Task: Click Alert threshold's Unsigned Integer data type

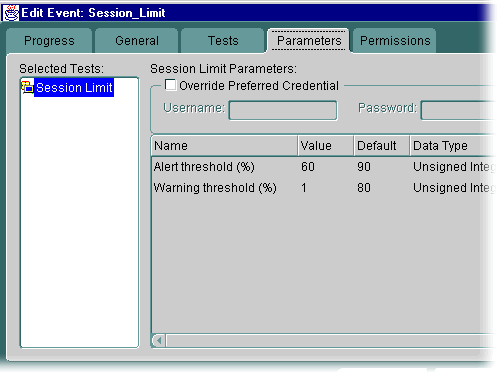Action: click(x=454, y=167)
